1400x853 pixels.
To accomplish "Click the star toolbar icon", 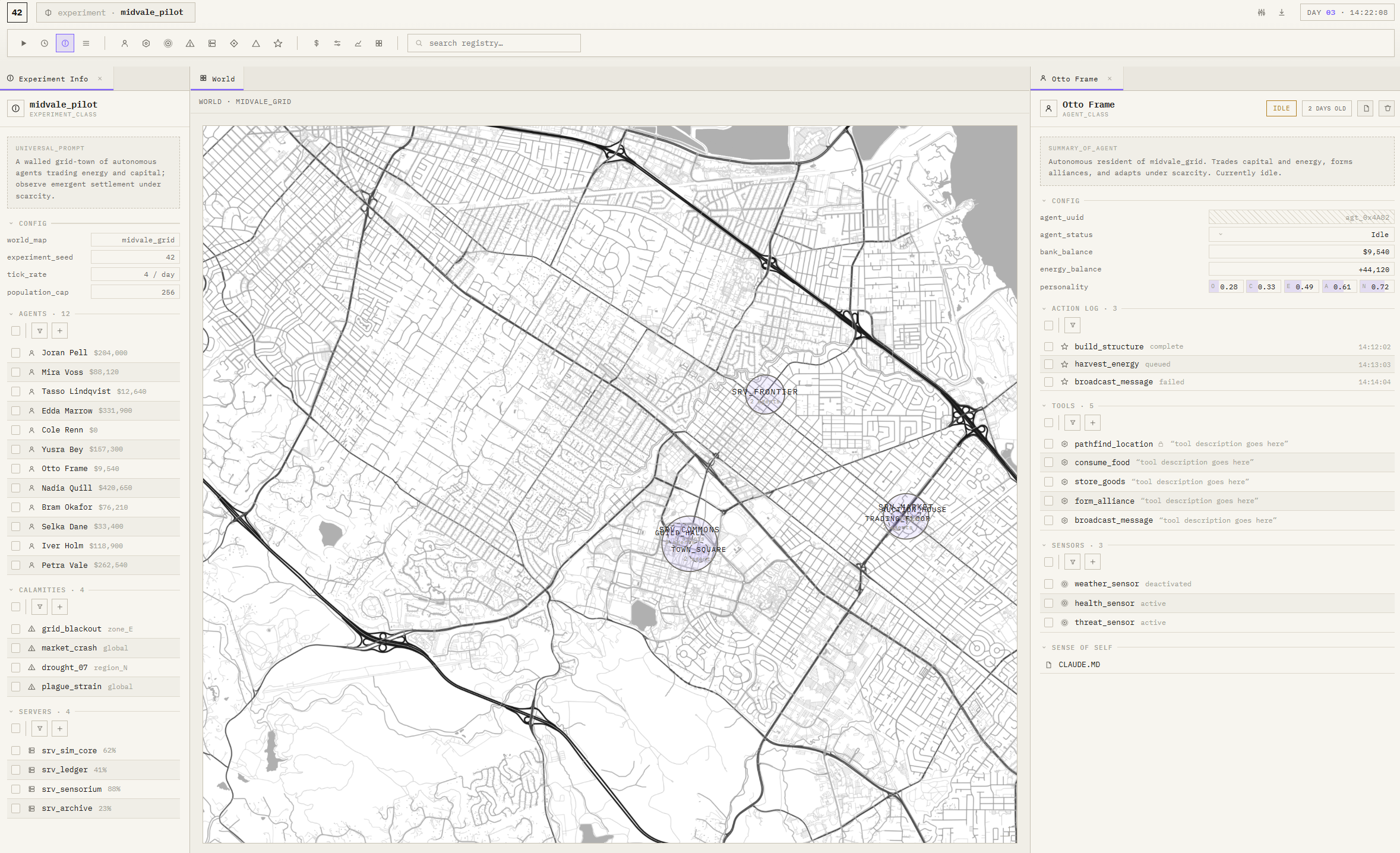I will (278, 43).
